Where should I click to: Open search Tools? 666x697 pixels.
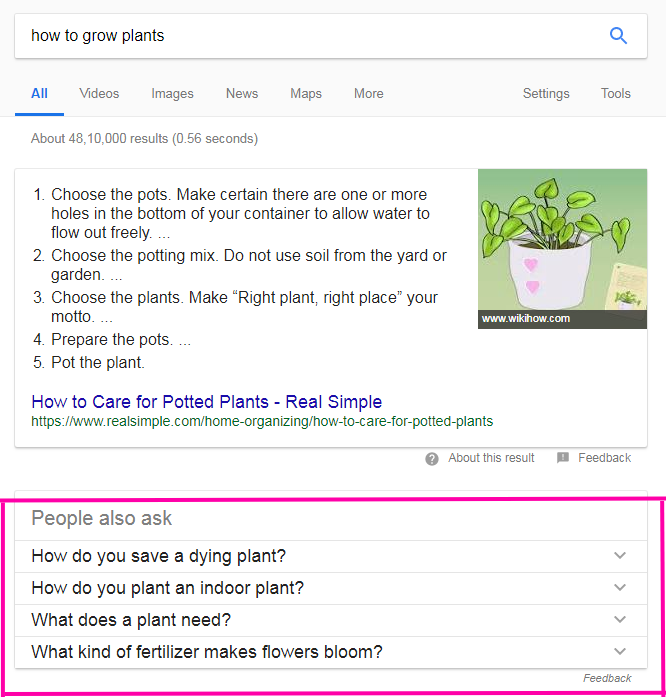pyautogui.click(x=616, y=93)
